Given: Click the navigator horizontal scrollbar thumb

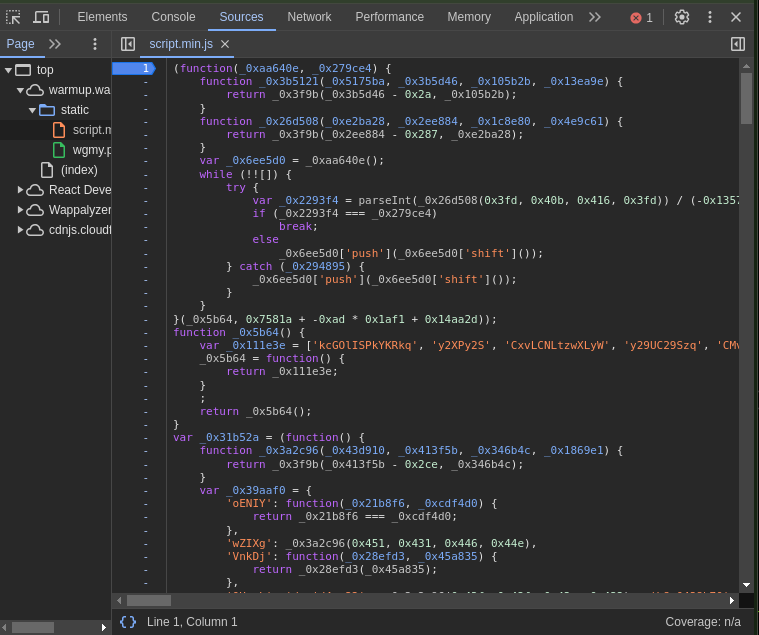Looking at the screenshot, I should coord(33,627).
